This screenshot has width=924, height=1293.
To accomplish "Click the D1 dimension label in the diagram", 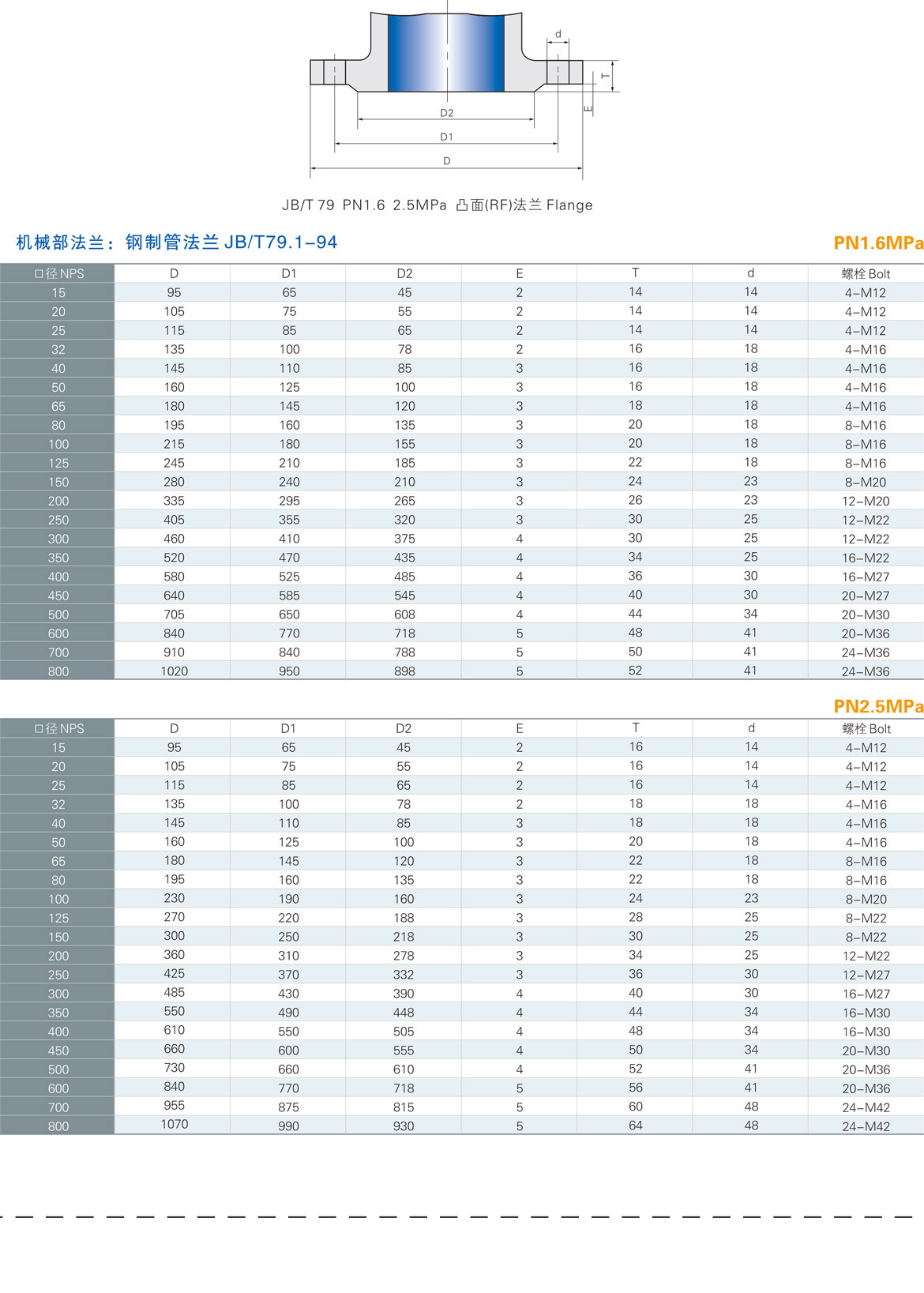I will tap(447, 137).
